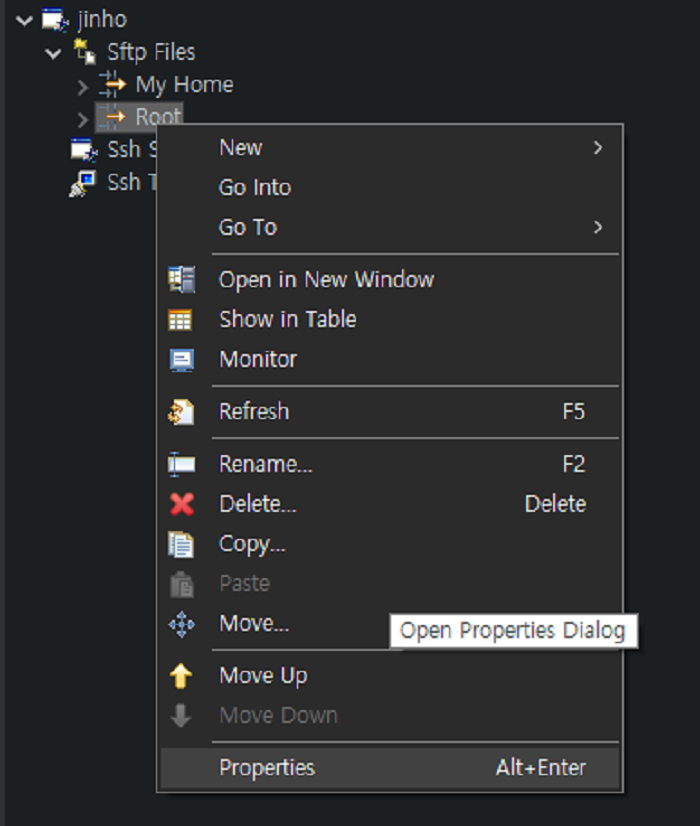This screenshot has height=826, width=700.
Task: Click the Move arrows icon
Action: tap(181, 625)
